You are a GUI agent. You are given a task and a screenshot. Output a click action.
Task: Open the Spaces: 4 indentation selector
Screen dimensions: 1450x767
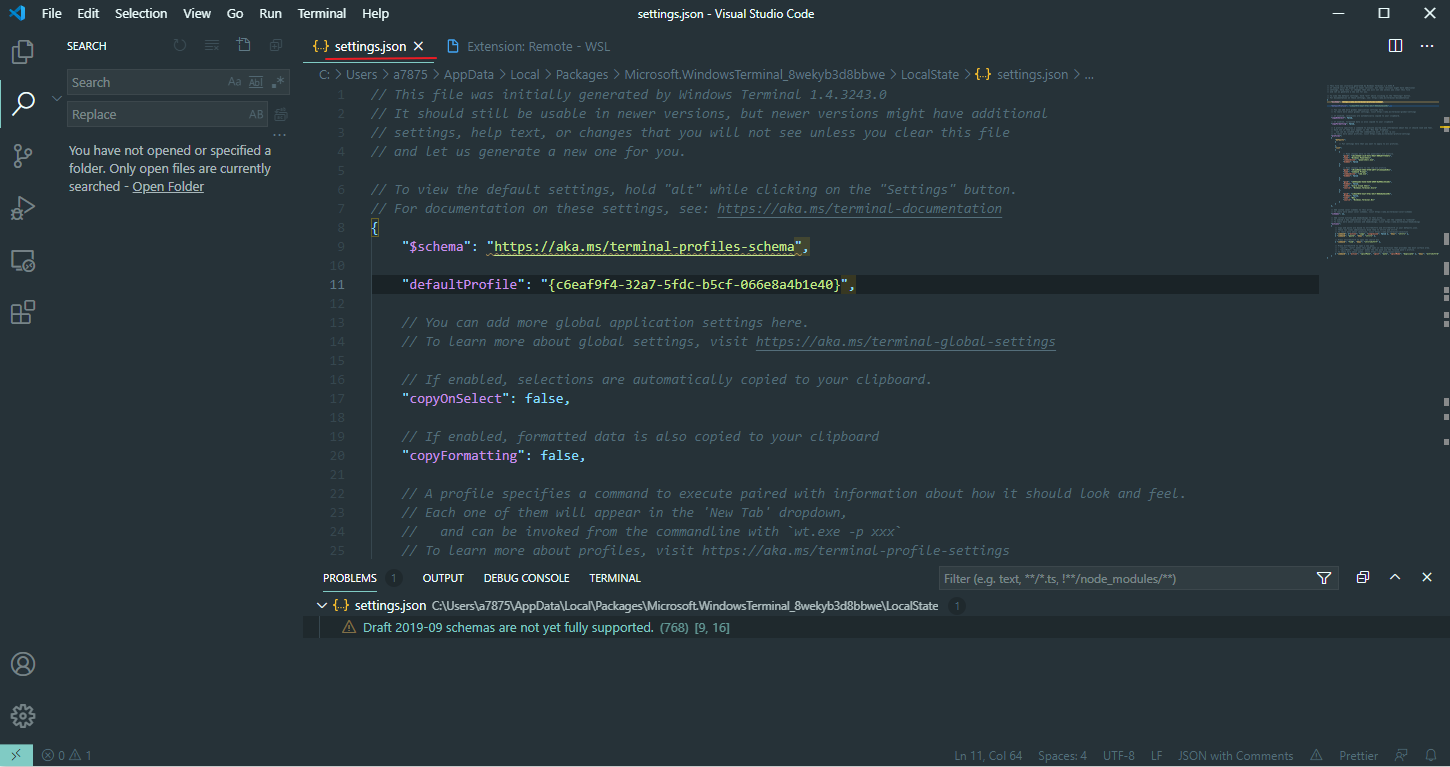point(1062,755)
